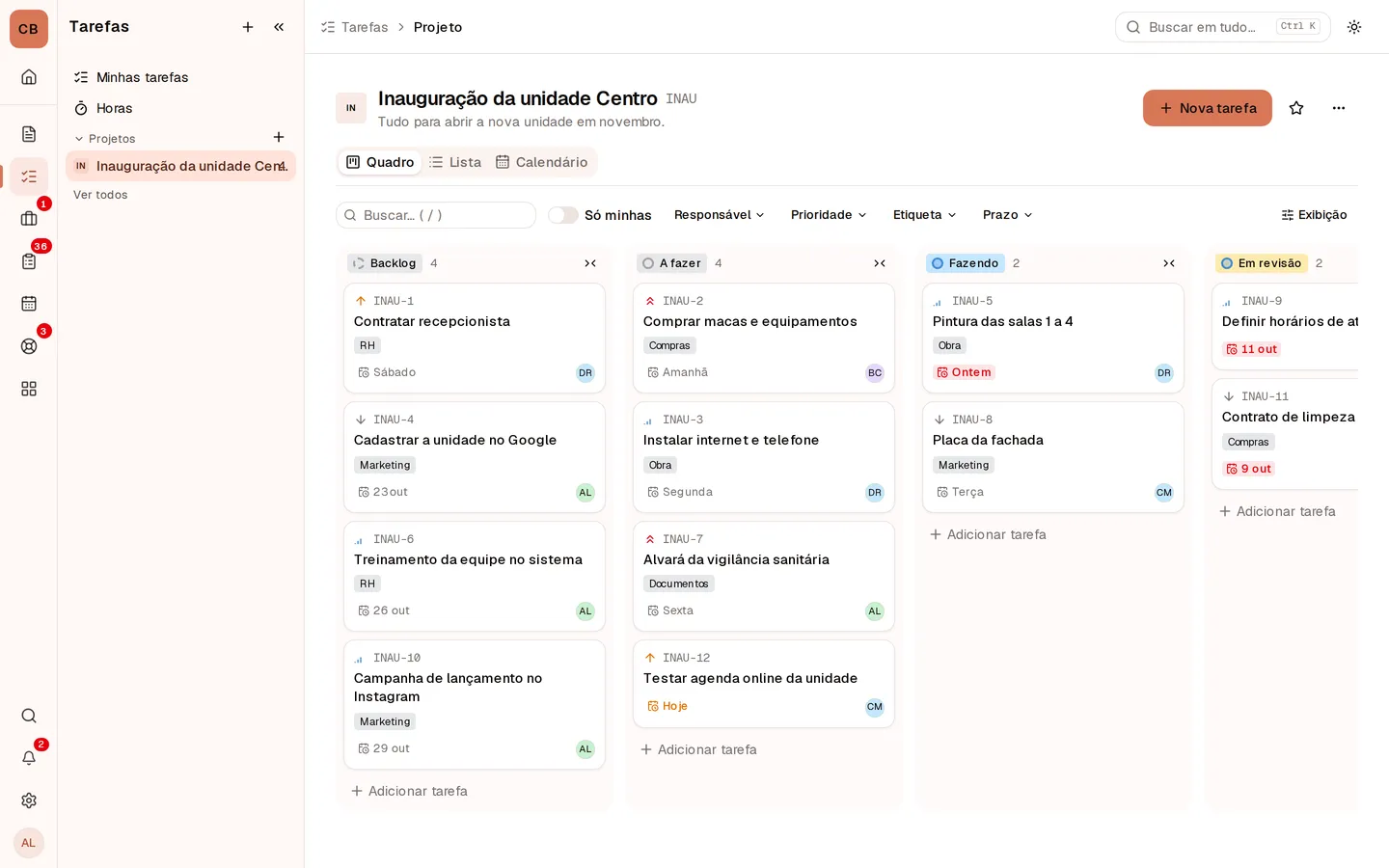Collapse the Fazendo column

[x=1169, y=263]
